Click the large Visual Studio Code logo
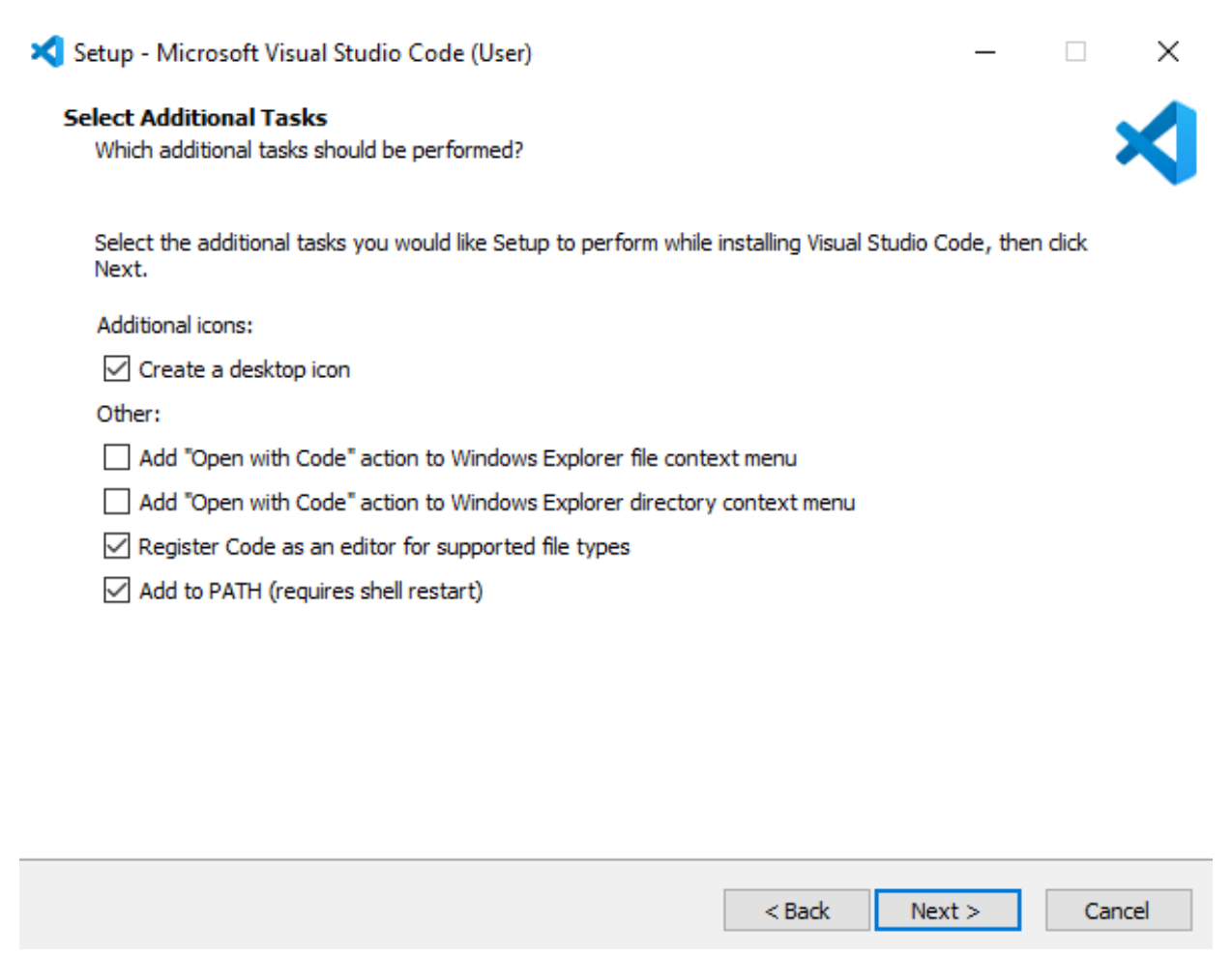 1157,143
